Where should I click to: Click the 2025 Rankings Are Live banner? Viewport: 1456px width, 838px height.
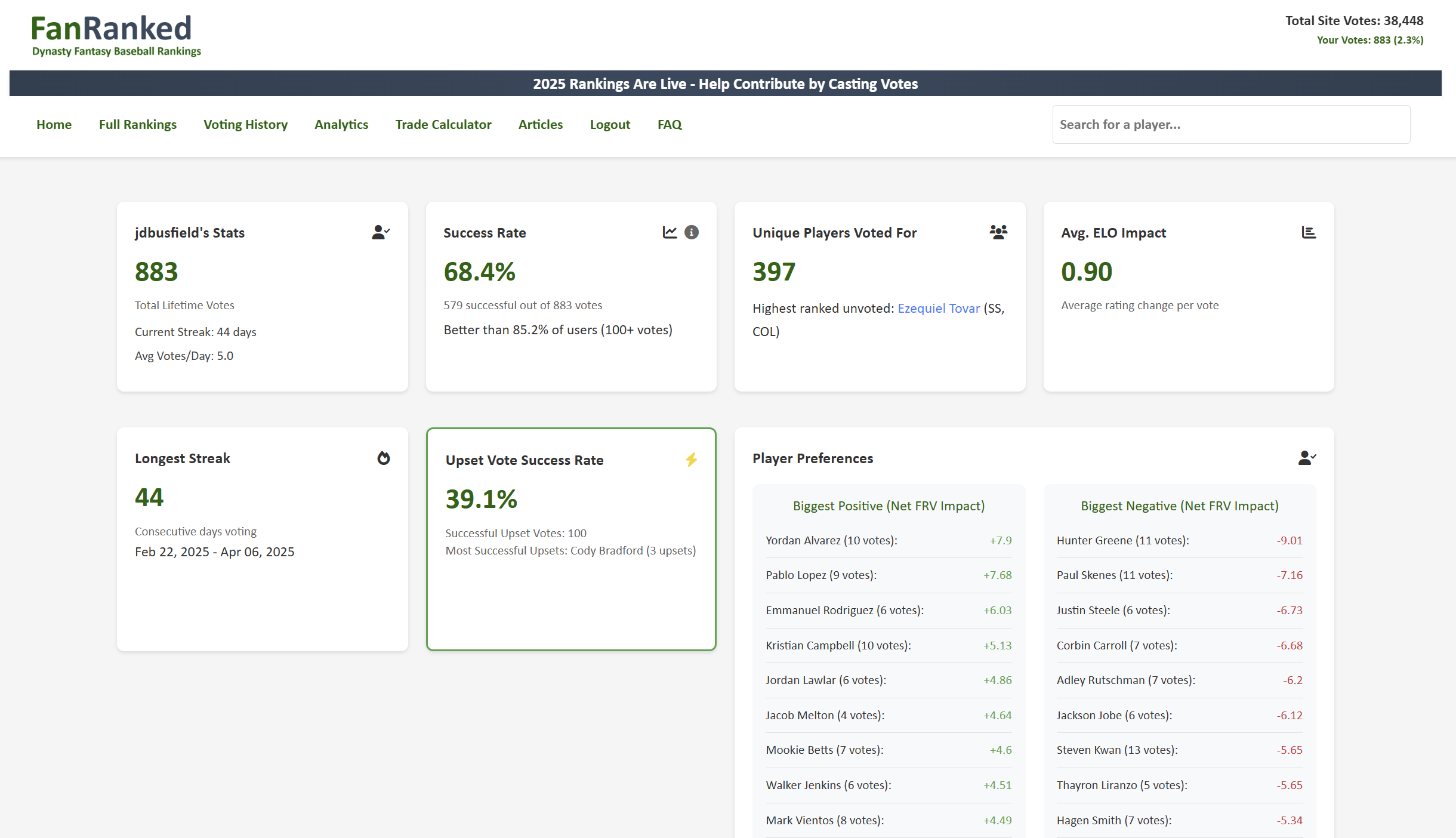point(725,84)
